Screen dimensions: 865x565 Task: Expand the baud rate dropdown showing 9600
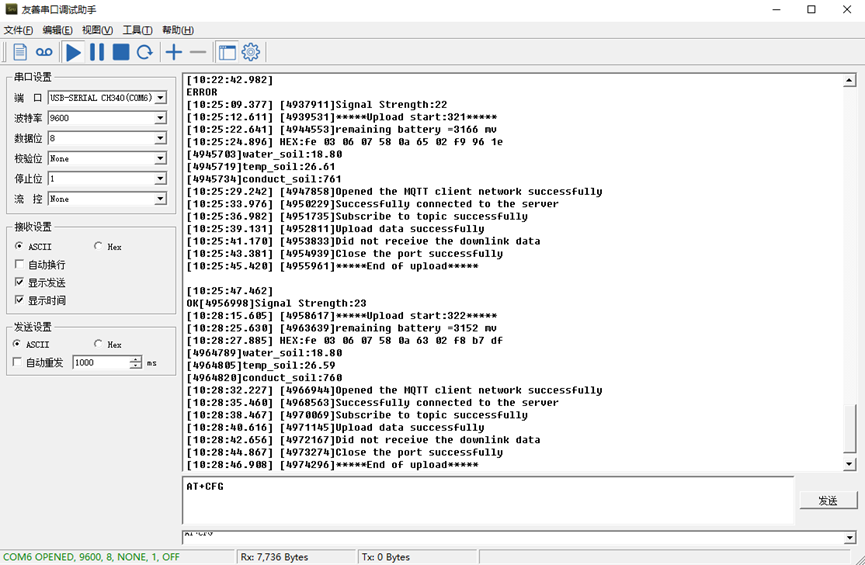tap(161, 118)
